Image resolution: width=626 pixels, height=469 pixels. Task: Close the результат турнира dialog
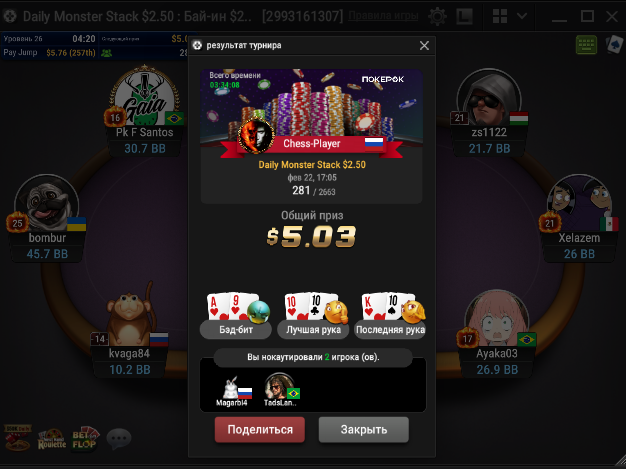pyautogui.click(x=424, y=46)
